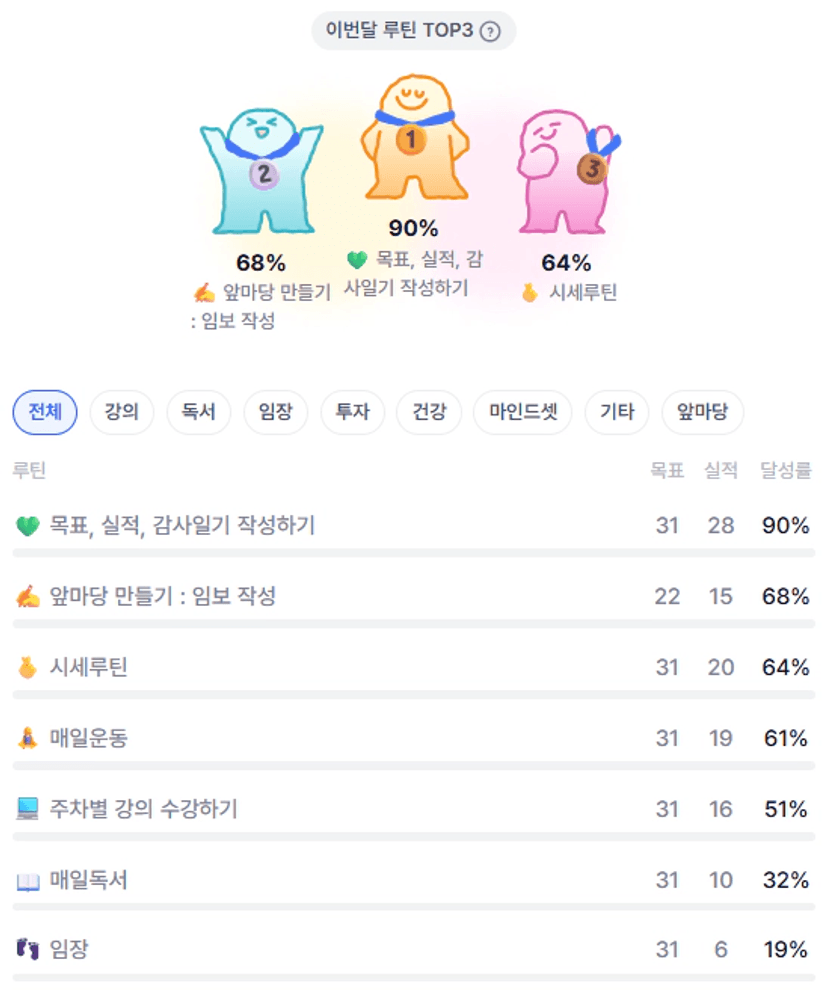
Task: Click the progress bar under 매일독서
Action: pyautogui.click(x=413, y=907)
